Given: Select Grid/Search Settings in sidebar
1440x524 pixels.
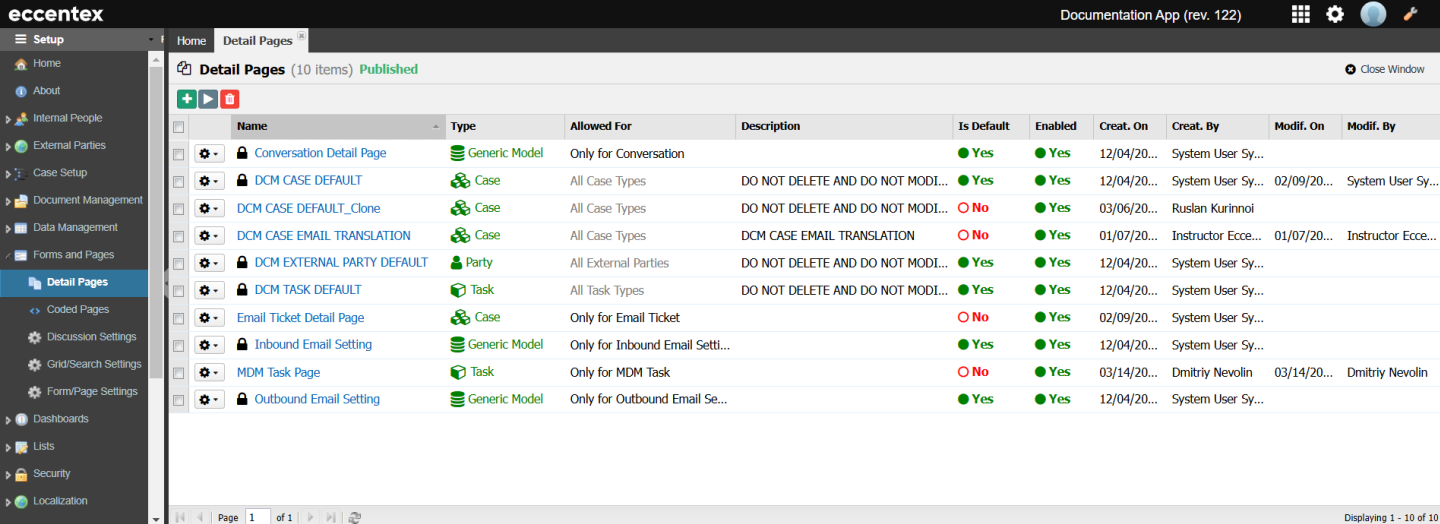Looking at the screenshot, I should click(x=94, y=364).
